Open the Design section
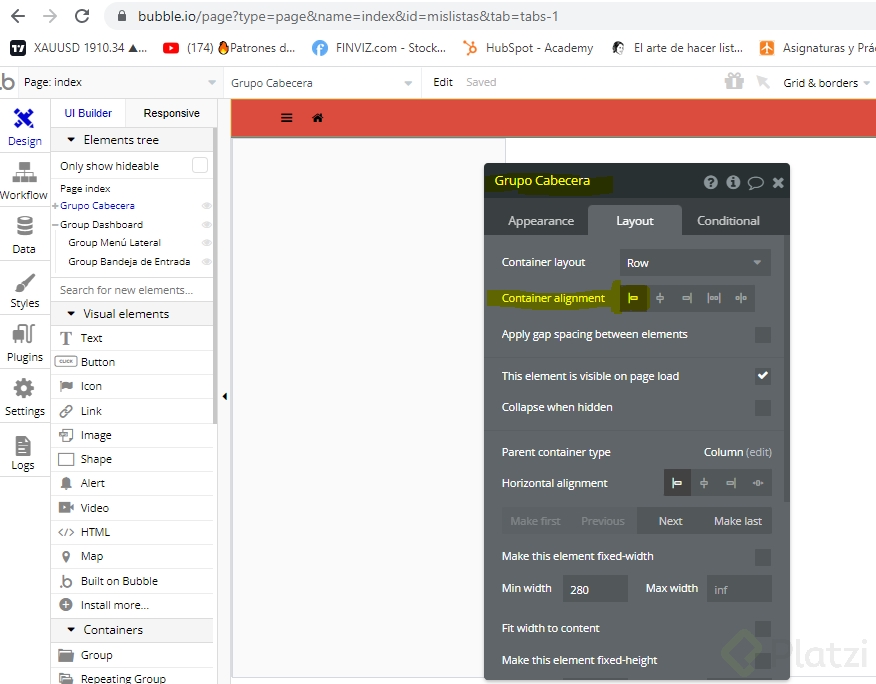 [x=24, y=127]
